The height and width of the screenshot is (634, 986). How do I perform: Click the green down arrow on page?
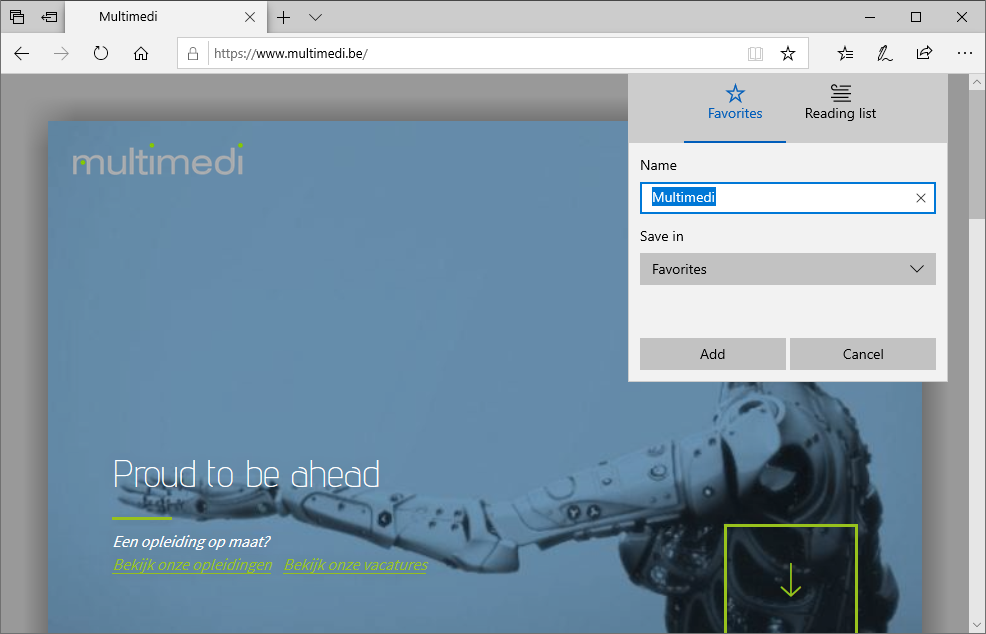(x=790, y=579)
